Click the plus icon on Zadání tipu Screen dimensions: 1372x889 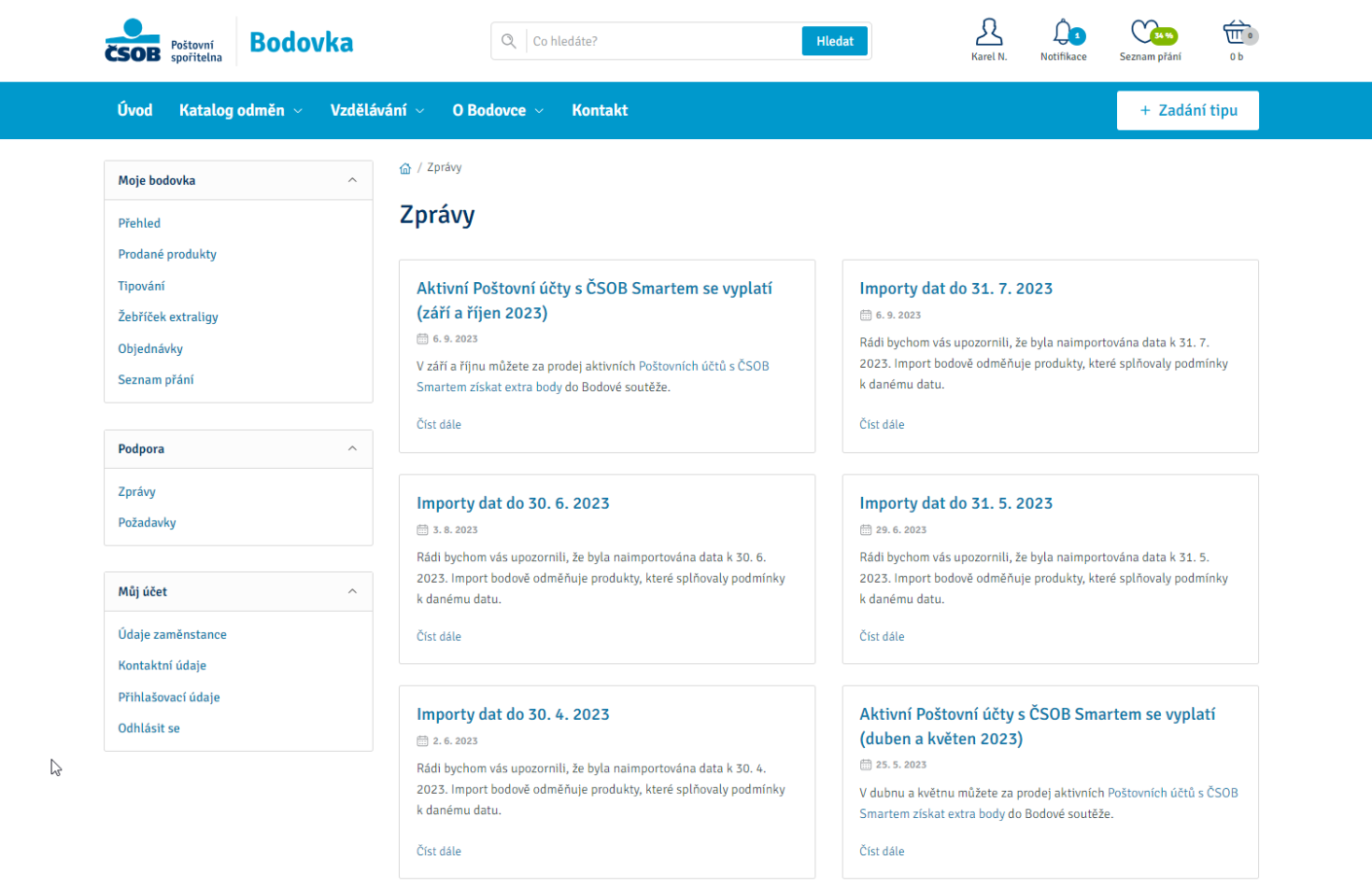(1145, 111)
